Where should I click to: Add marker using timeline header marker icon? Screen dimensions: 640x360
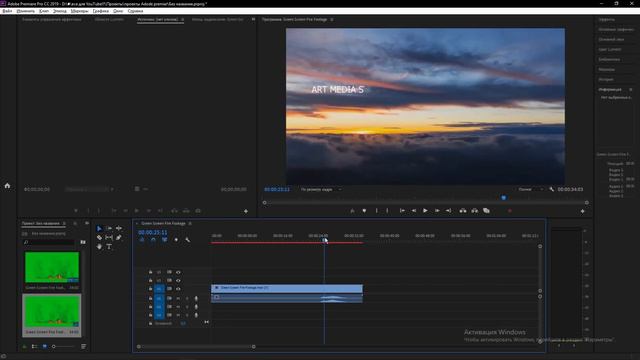[x=176, y=240]
